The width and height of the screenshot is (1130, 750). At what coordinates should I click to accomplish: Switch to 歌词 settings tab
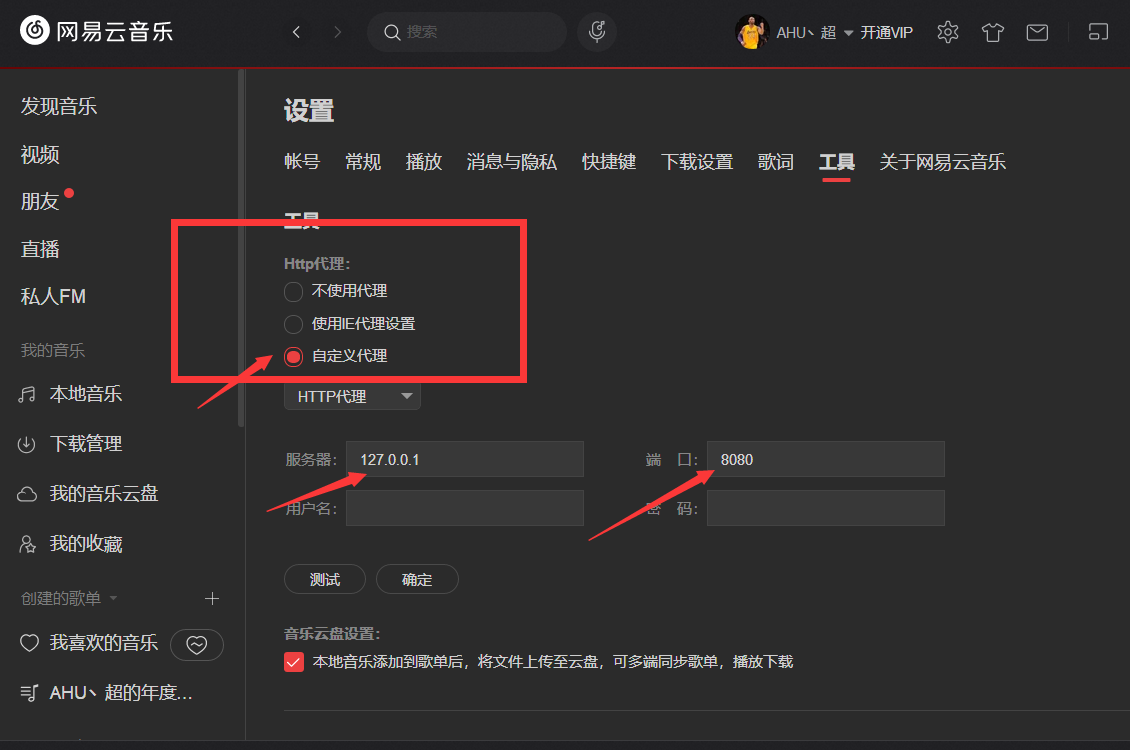tap(775, 161)
